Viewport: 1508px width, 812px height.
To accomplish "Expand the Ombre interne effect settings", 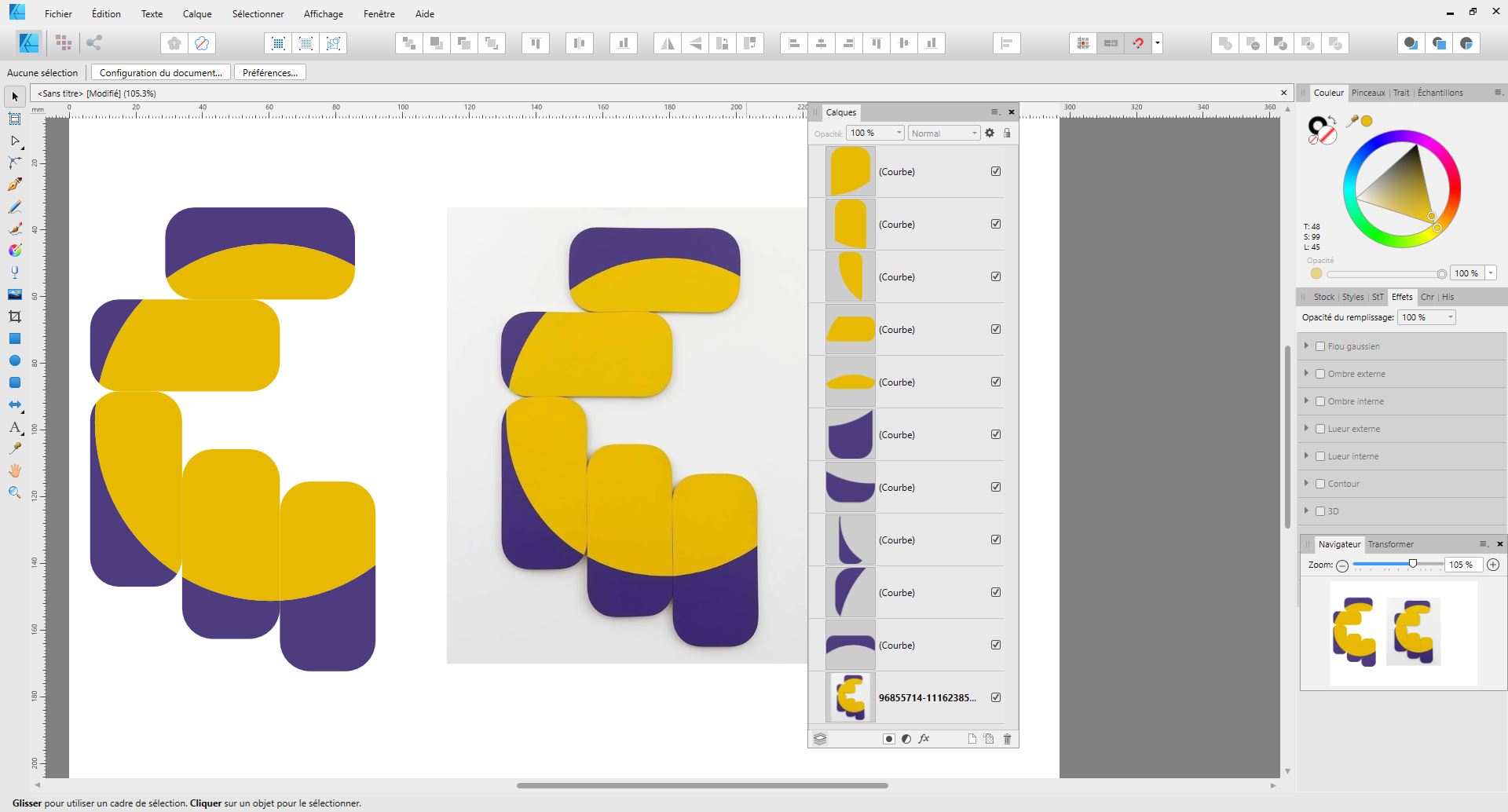I will tap(1306, 401).
